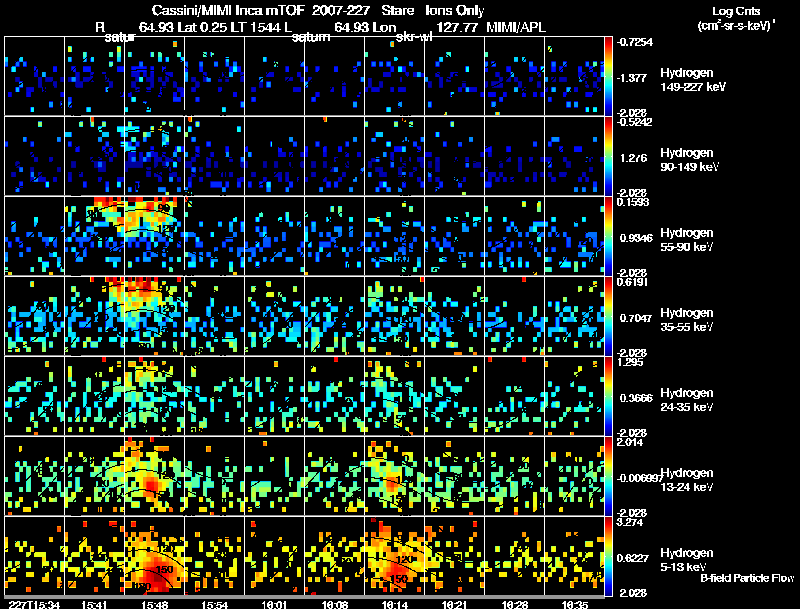Viewport: 800px width, 609px height.
Task: Click the '0.1593' colorbar maximum value
Action: click(x=633, y=202)
